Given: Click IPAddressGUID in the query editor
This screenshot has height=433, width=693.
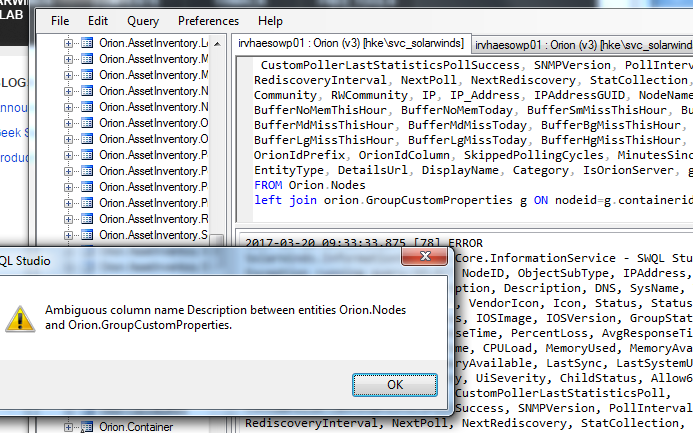Looking at the screenshot, I should tap(579, 95).
